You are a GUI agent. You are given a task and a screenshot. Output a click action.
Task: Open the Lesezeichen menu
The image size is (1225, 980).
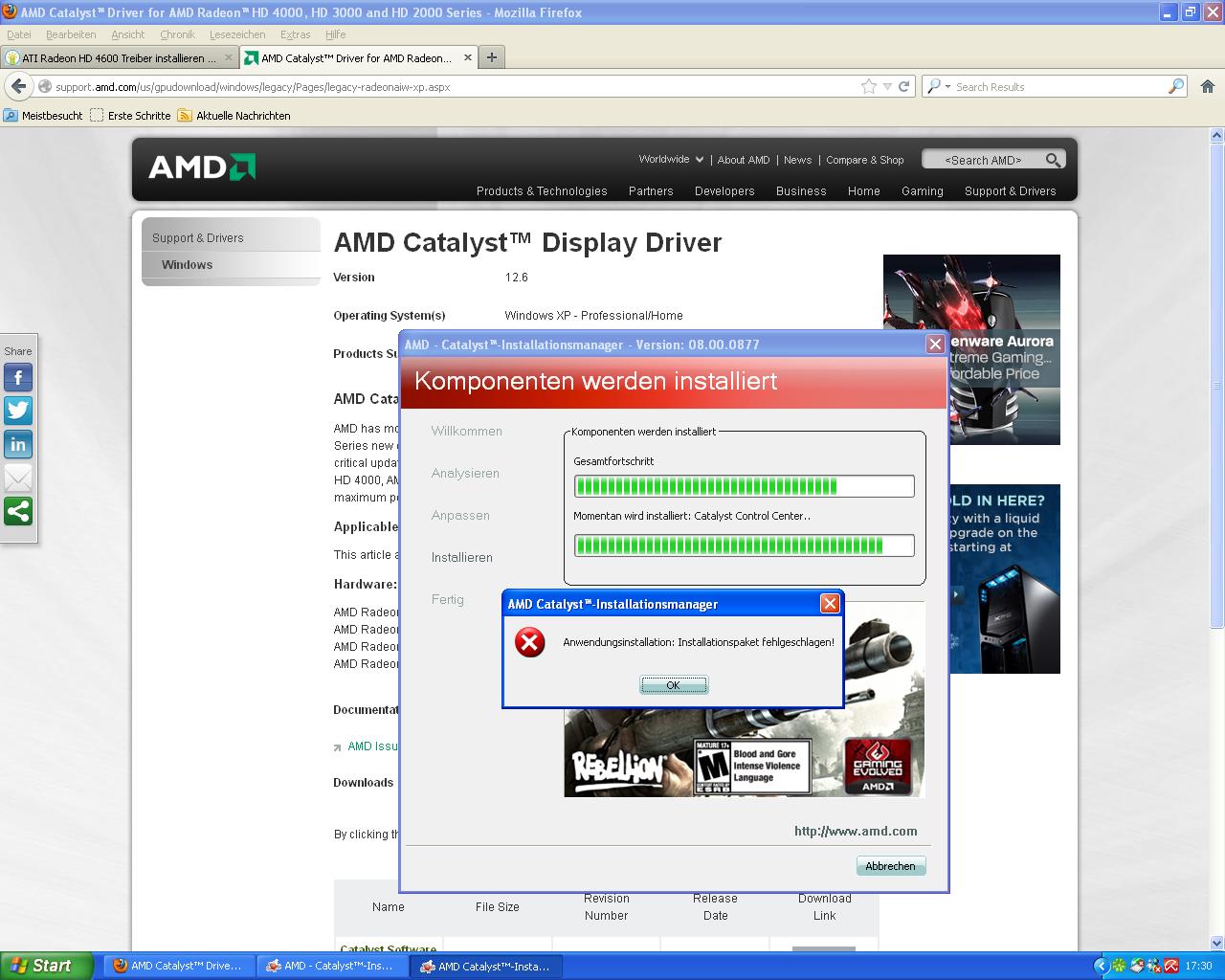(x=237, y=34)
